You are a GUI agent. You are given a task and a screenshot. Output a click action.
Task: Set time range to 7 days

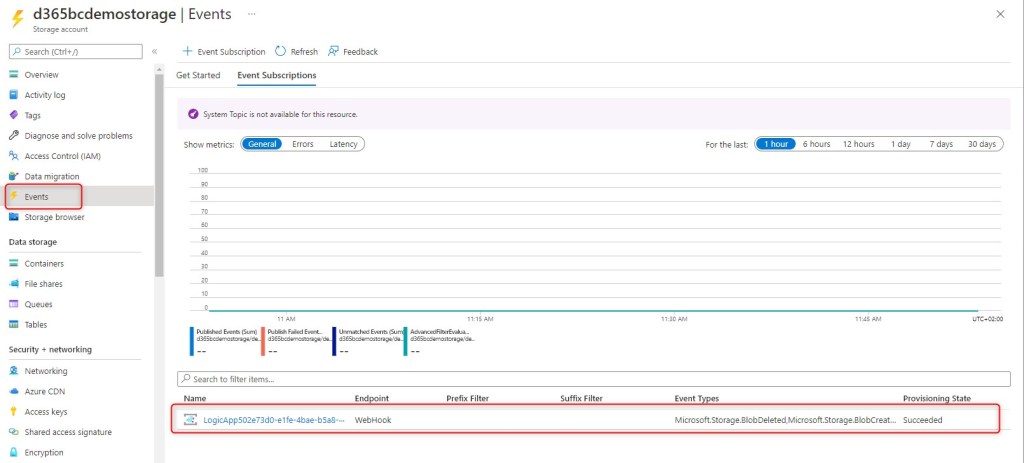tap(940, 144)
